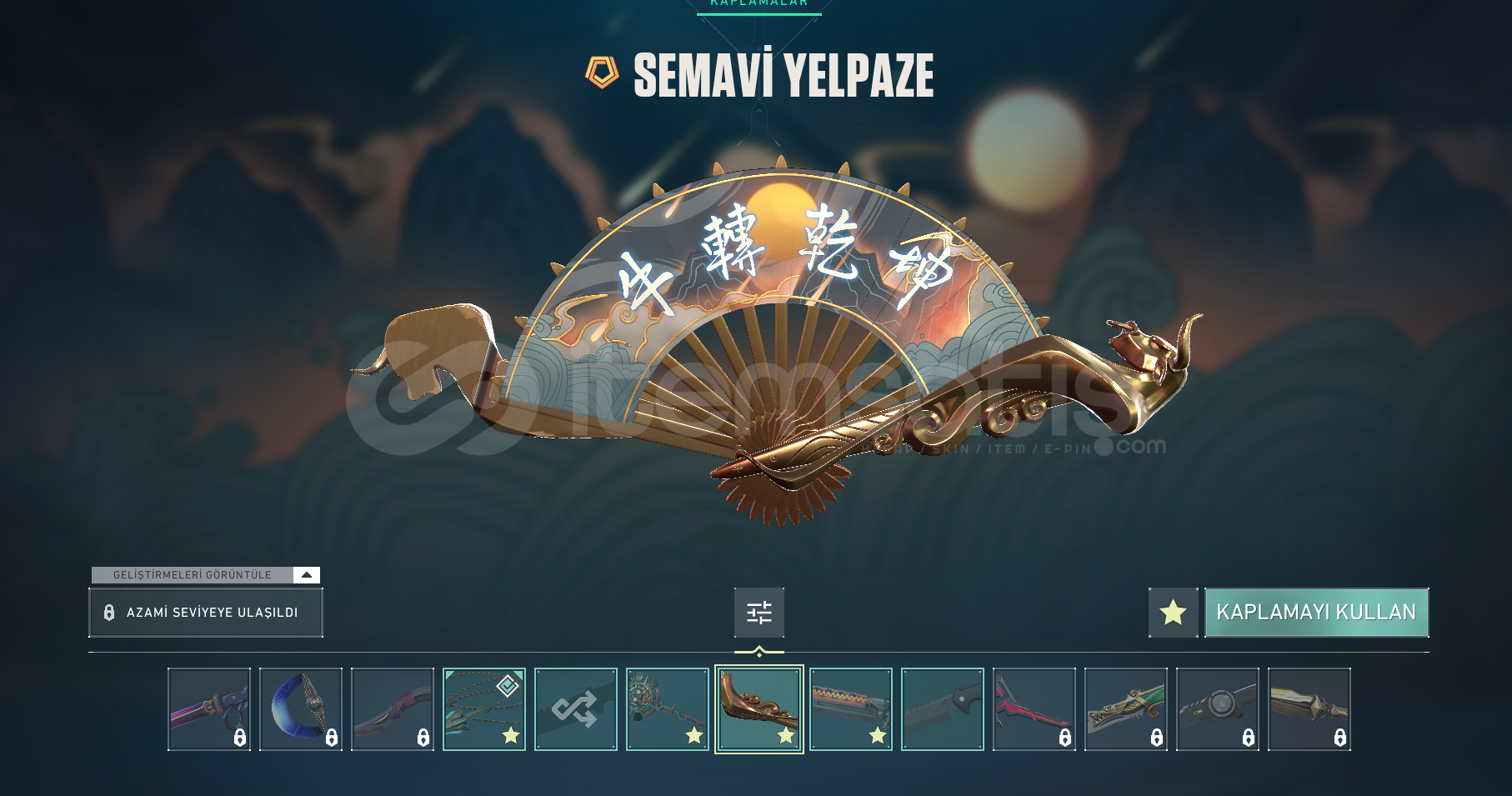Select the golden fan skin thumbnail
The width and height of the screenshot is (1512, 796).
759,709
